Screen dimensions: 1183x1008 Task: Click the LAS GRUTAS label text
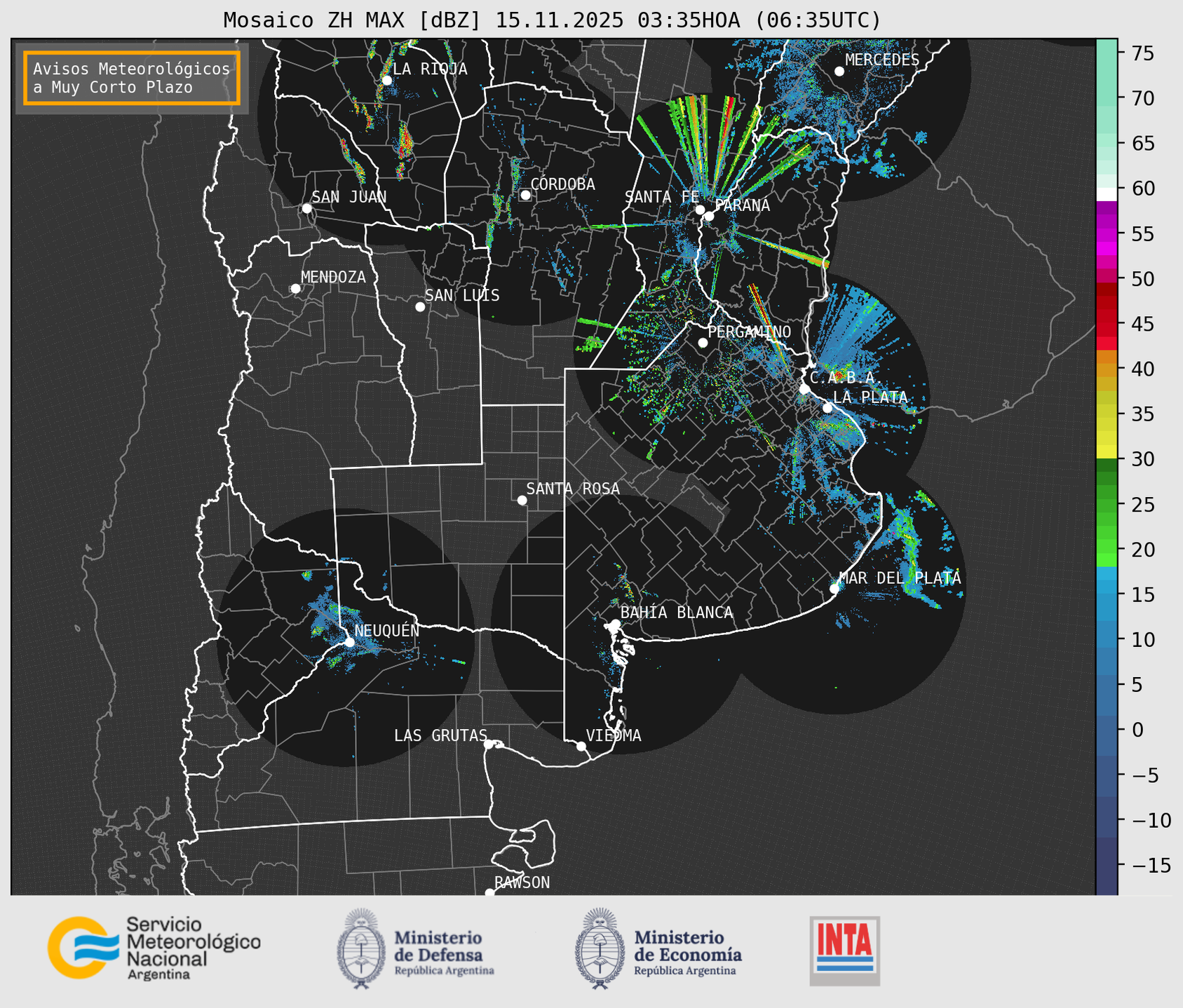pyautogui.click(x=440, y=736)
